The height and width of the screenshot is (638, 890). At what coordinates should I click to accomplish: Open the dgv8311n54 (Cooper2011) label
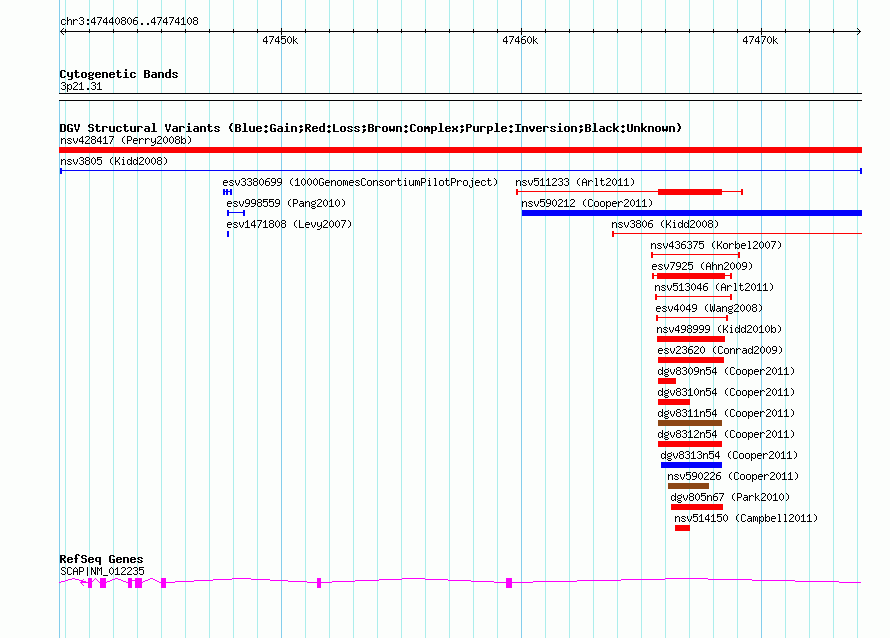(x=726, y=413)
